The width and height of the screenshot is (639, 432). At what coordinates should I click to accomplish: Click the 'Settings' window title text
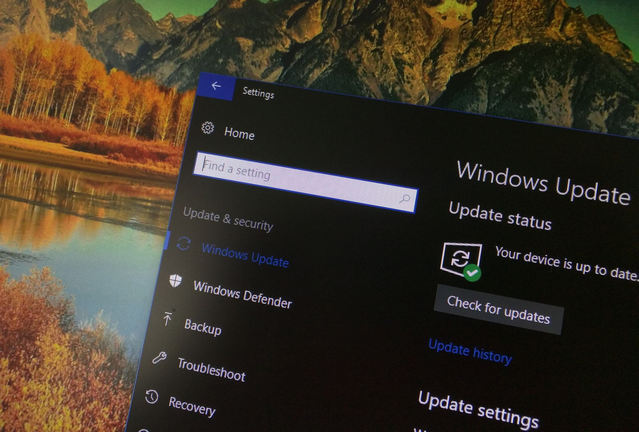[x=258, y=93]
